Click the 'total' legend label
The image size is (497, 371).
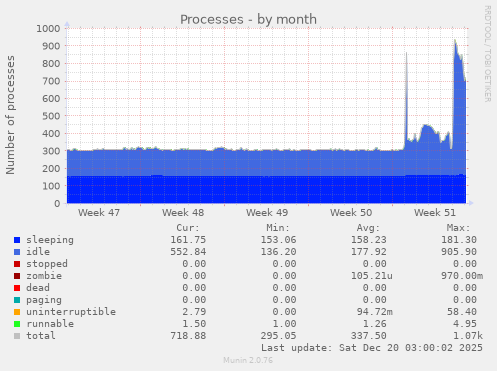click(x=41, y=336)
